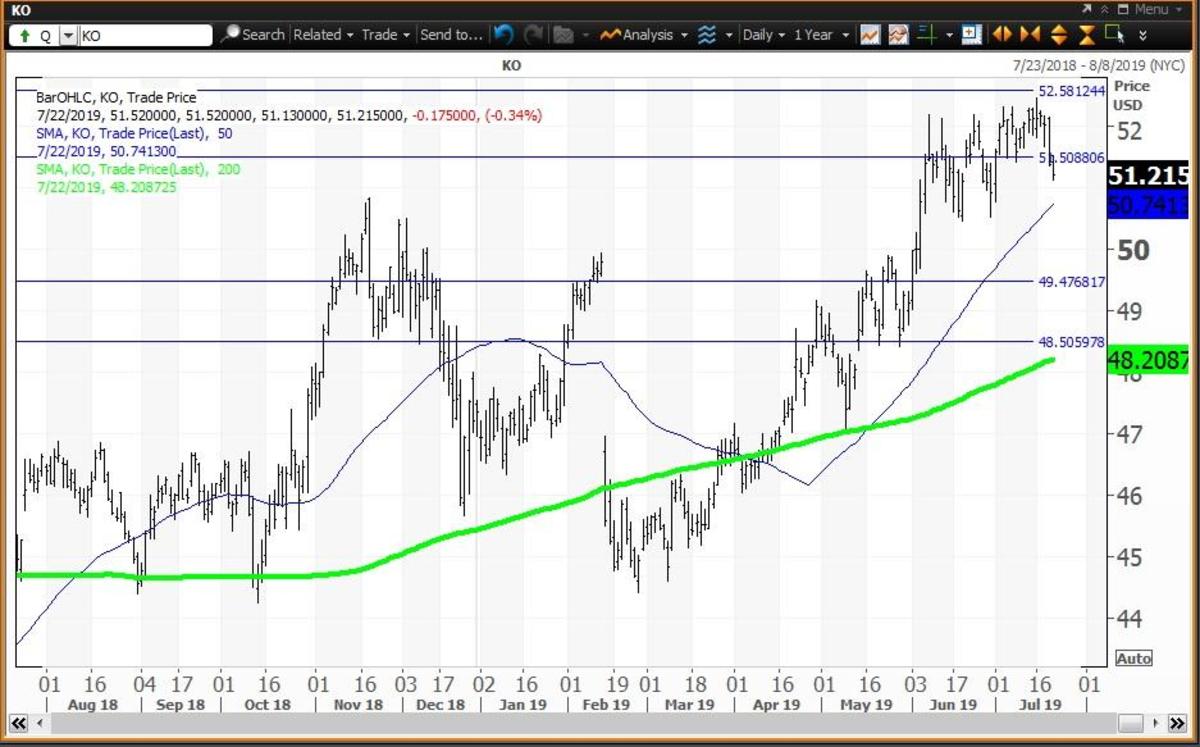Click the vertical expand orange arrows icon
The image size is (1200, 747).
click(1059, 35)
